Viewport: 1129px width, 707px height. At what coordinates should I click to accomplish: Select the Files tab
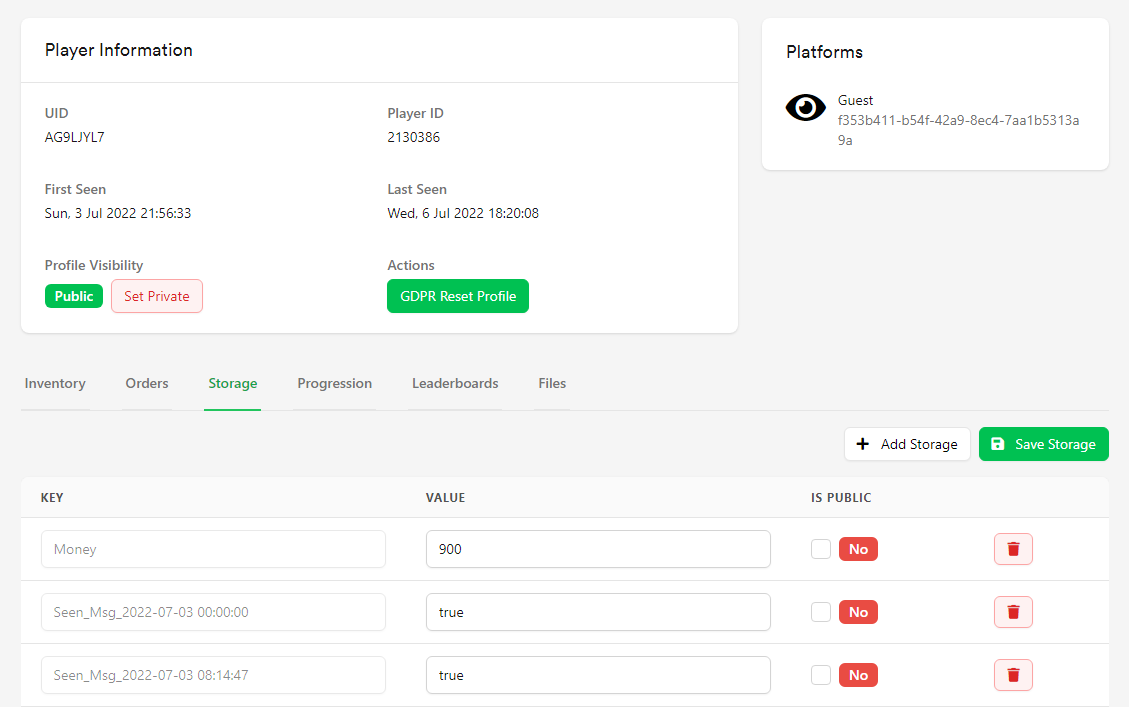[x=552, y=384]
